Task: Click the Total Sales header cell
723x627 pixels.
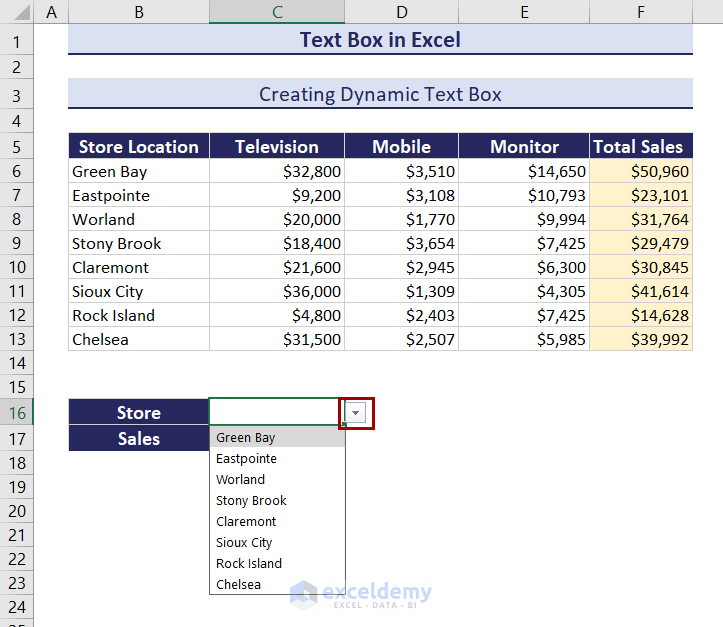Action: pos(640,146)
